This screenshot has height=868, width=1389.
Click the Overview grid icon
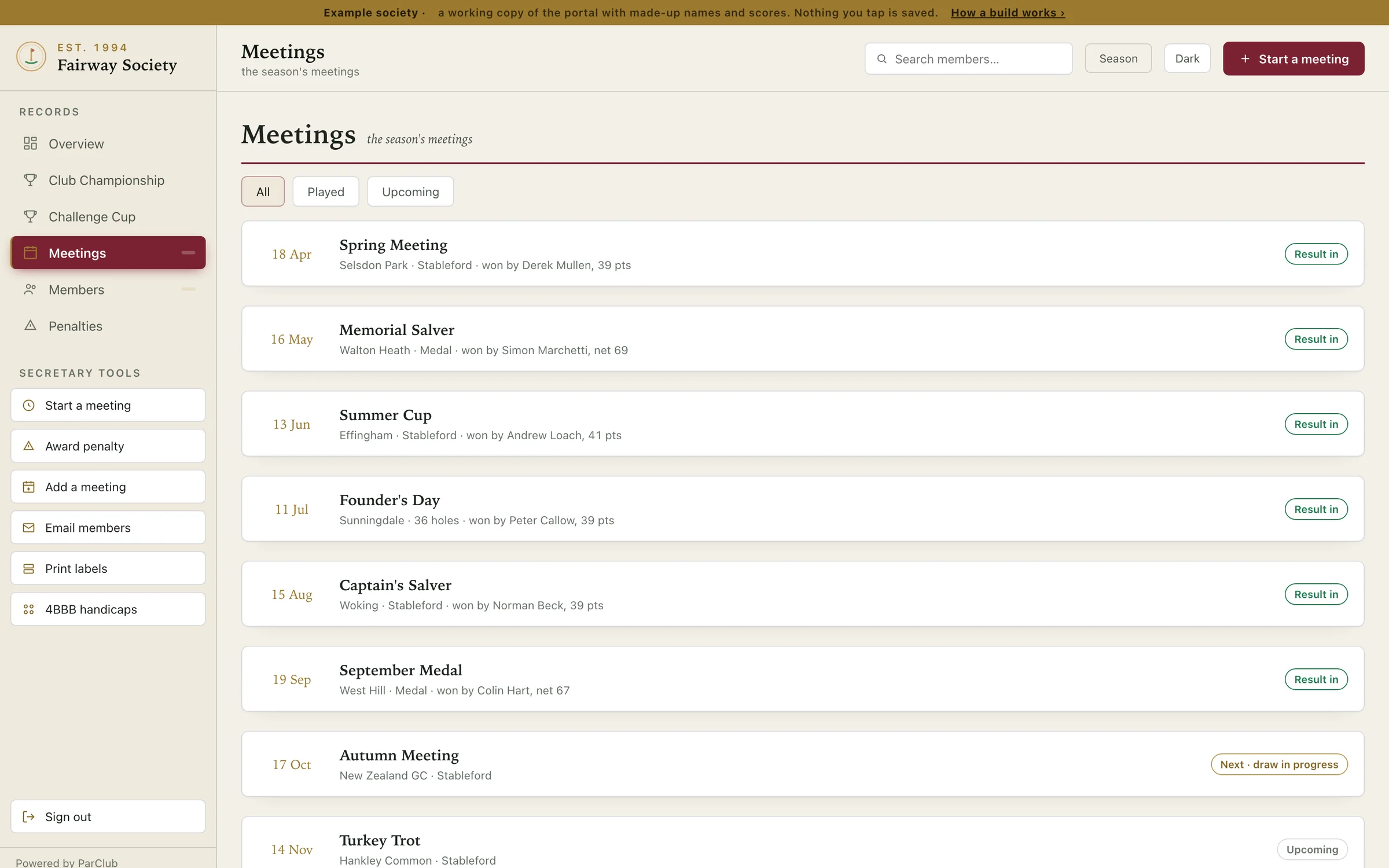30,144
